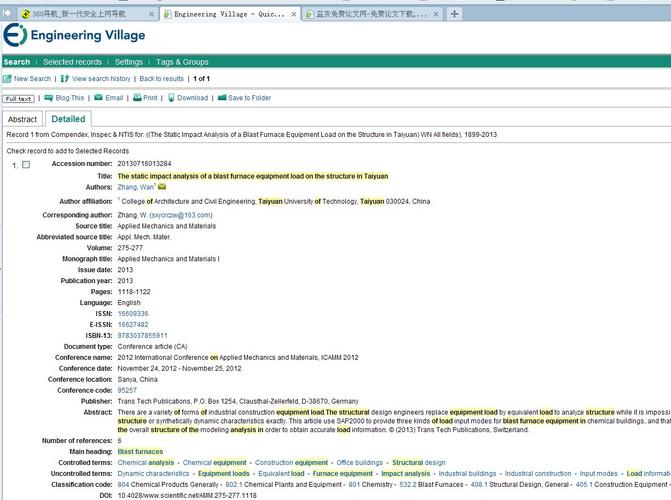Click the Input modes uncontrolled term
The width and height of the screenshot is (671, 500).
click(x=599, y=473)
